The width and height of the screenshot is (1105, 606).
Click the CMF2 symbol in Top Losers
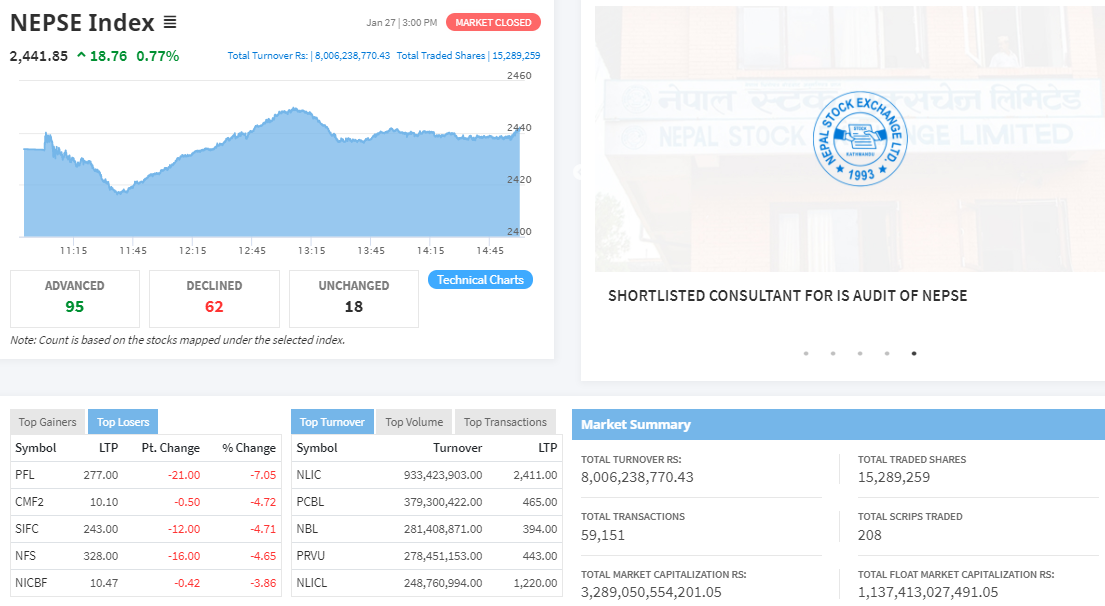pos(30,502)
